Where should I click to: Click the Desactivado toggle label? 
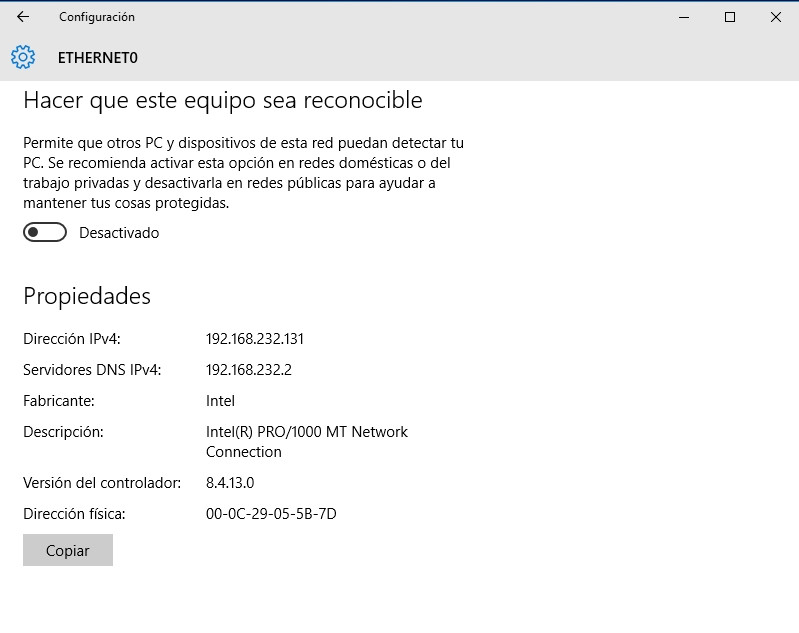pyautogui.click(x=119, y=233)
